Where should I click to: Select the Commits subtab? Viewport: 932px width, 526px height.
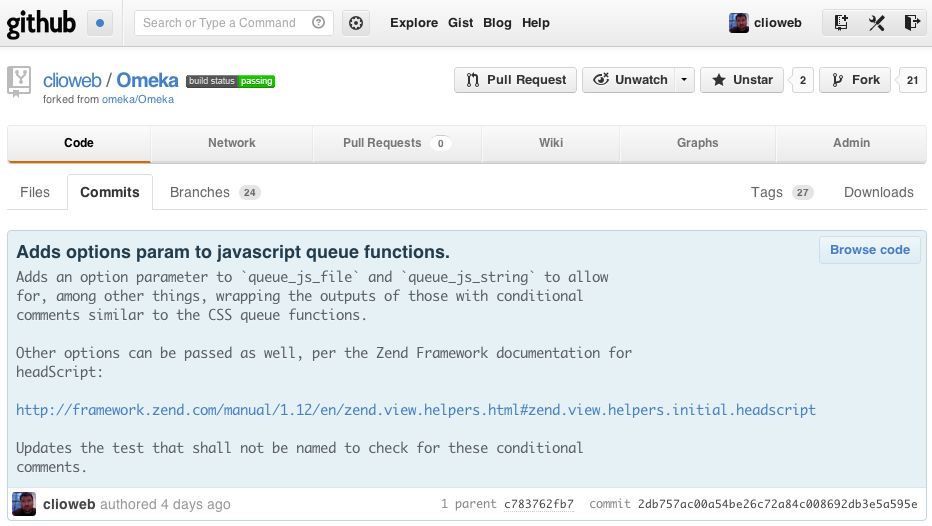(x=110, y=193)
